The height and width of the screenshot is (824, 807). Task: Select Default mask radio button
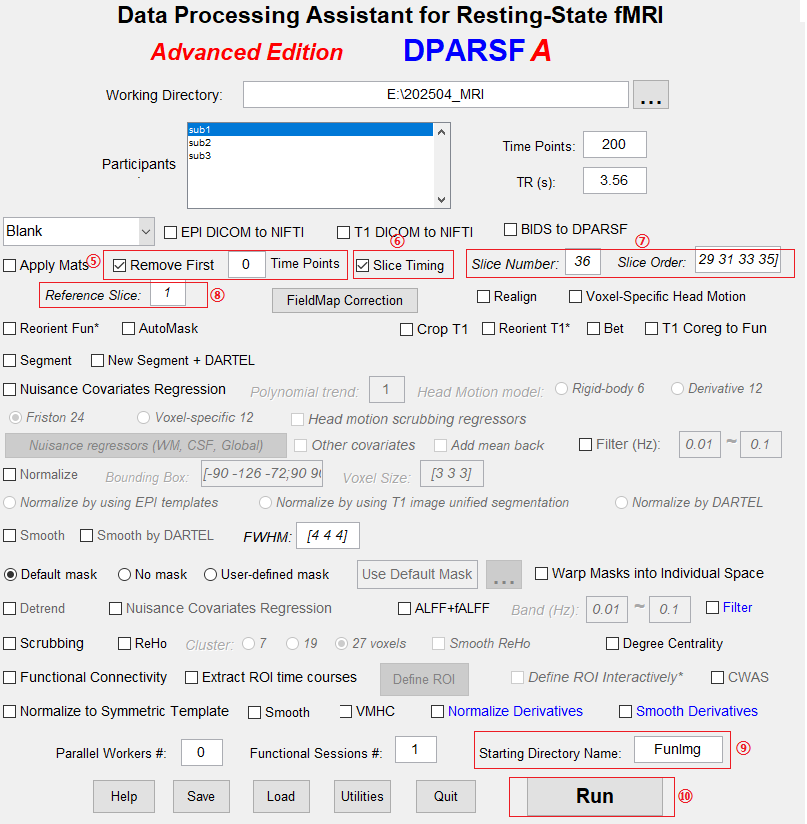click(x=11, y=575)
